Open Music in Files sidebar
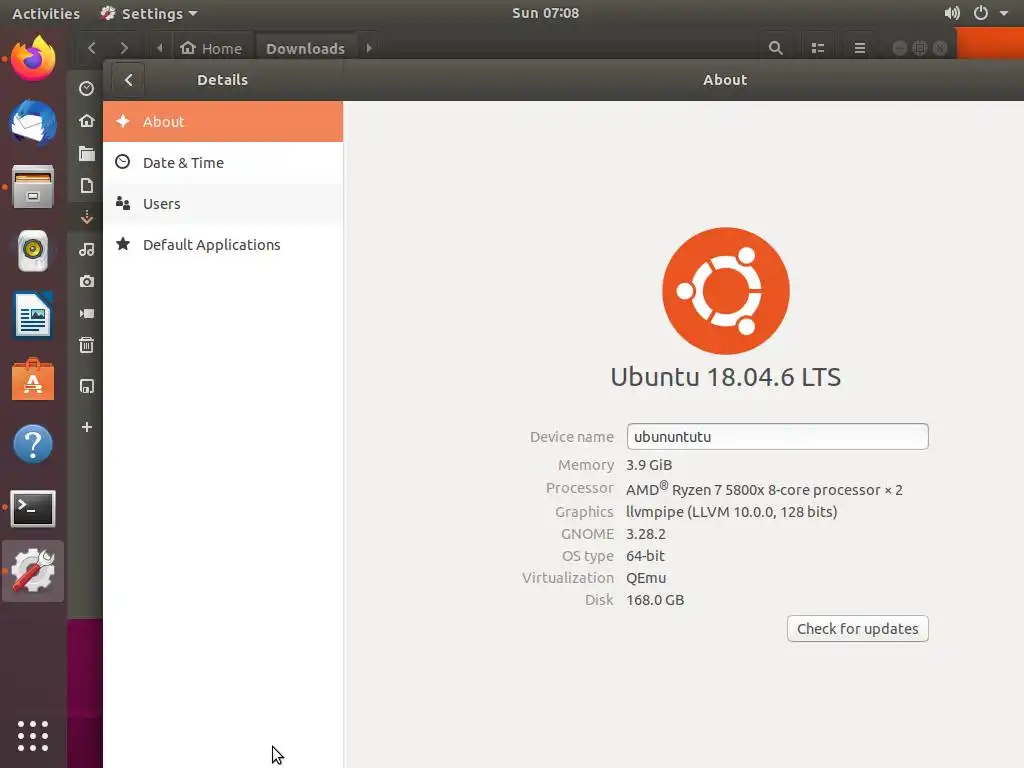The image size is (1024, 768). pyautogui.click(x=86, y=249)
